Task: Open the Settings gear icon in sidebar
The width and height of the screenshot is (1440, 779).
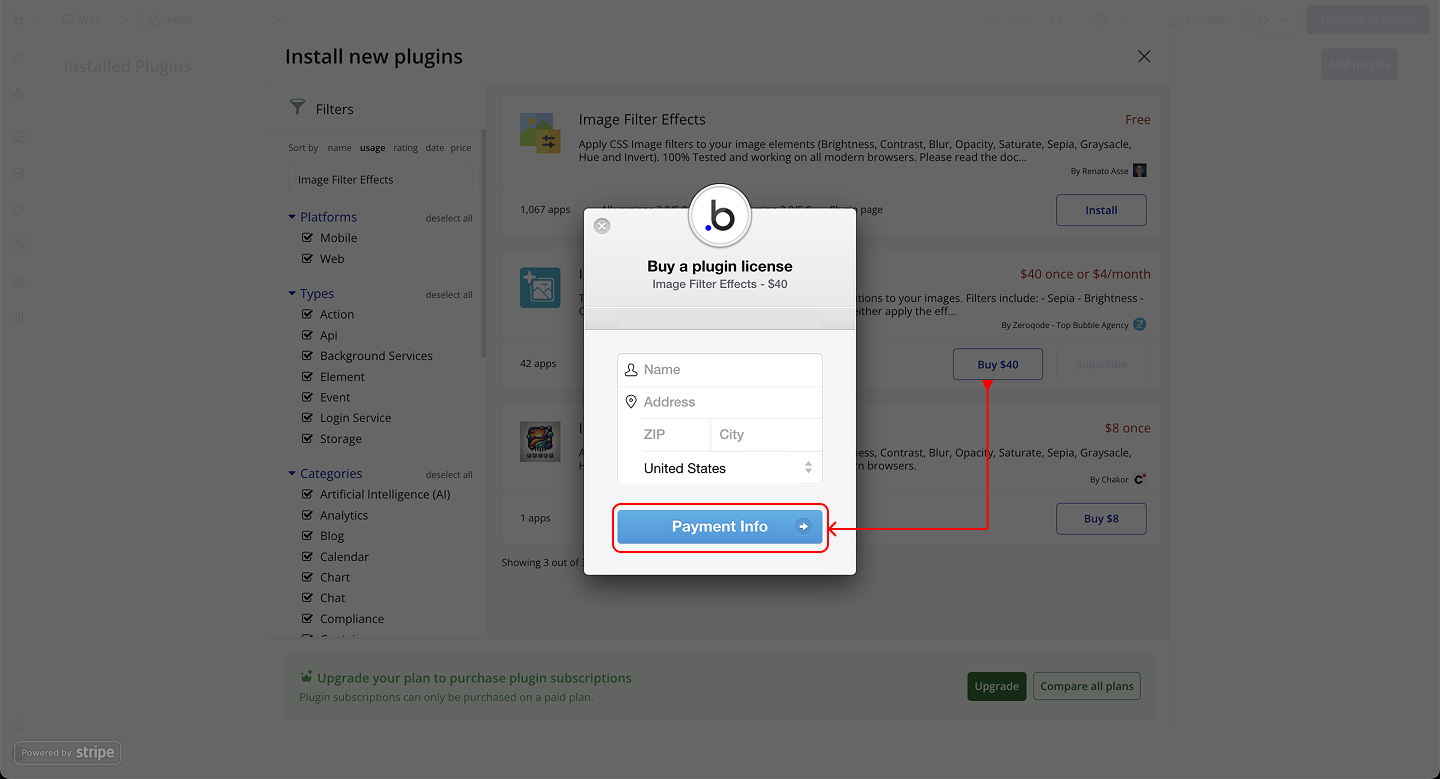Action: click(x=19, y=283)
